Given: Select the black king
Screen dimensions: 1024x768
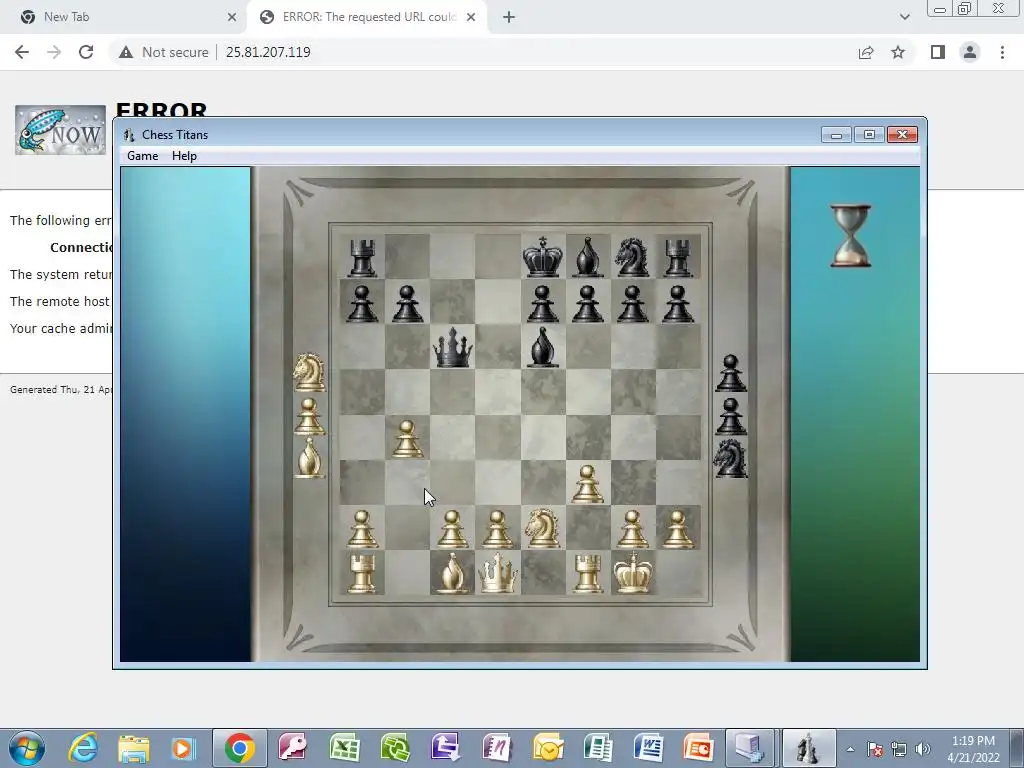Looking at the screenshot, I should point(543,257).
